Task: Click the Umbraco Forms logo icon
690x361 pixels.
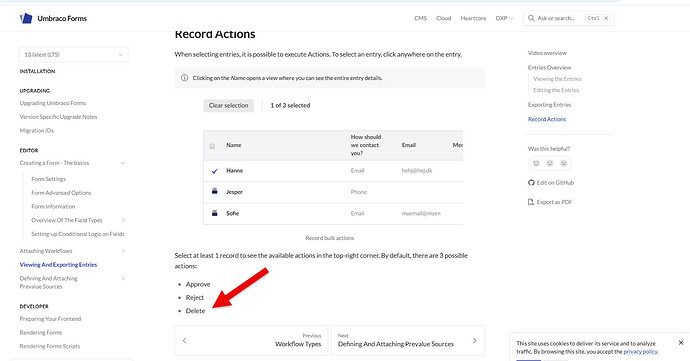Action: tap(26, 18)
